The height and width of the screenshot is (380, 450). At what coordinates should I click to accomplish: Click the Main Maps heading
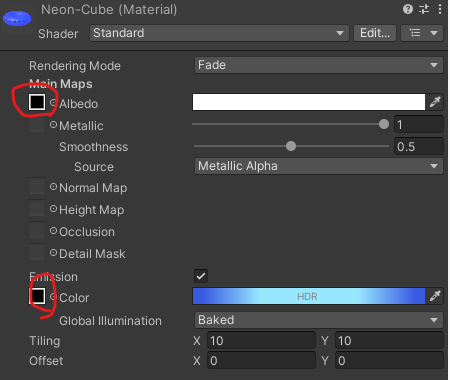click(x=61, y=84)
